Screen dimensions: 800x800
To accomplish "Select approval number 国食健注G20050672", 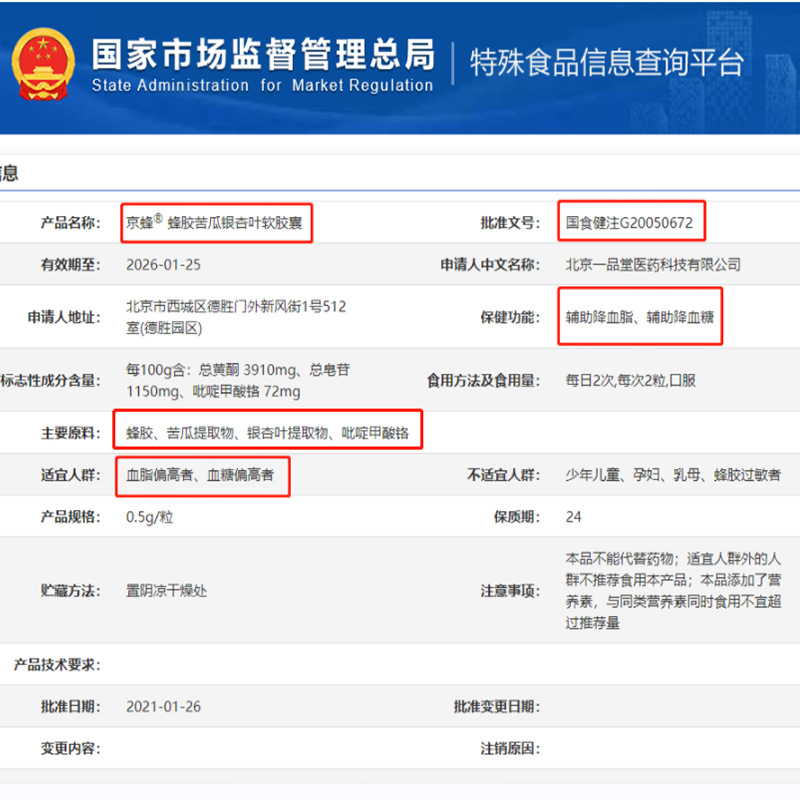I will tap(629, 222).
